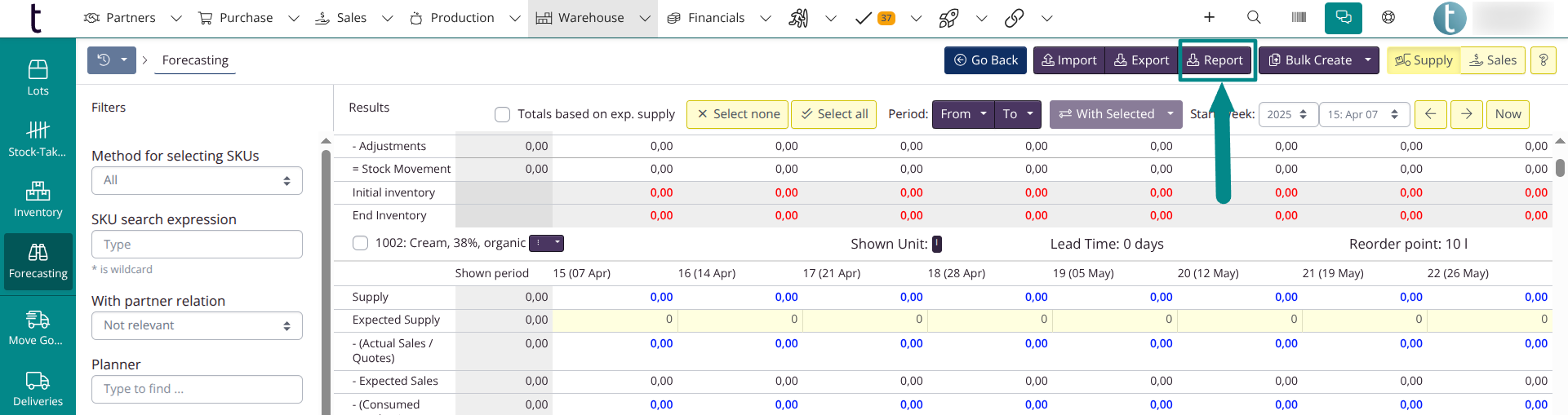Open Move Goods in the sidebar
This screenshot has width=1568, height=415.
(x=38, y=328)
